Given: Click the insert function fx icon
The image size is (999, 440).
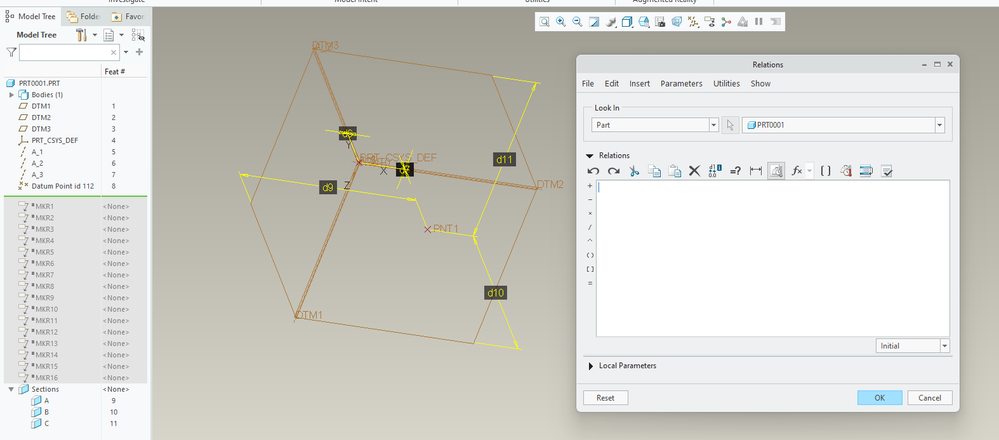Looking at the screenshot, I should click(797, 171).
